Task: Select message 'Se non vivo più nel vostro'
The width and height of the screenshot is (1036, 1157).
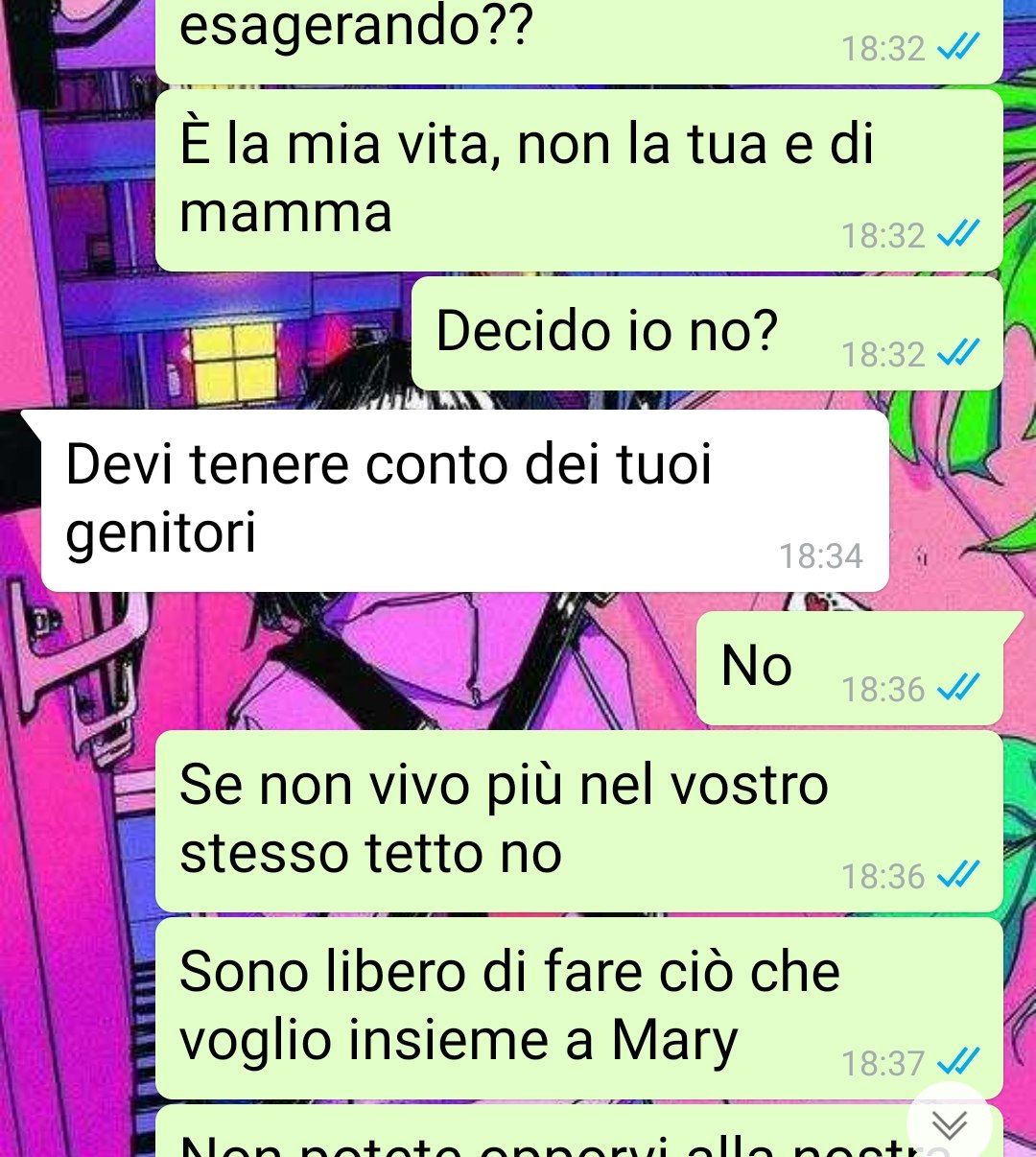Action: point(579,821)
